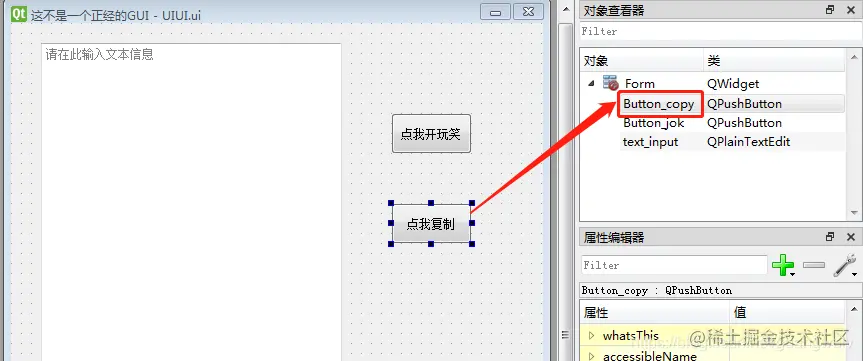Click the 类 column header

coord(774,61)
